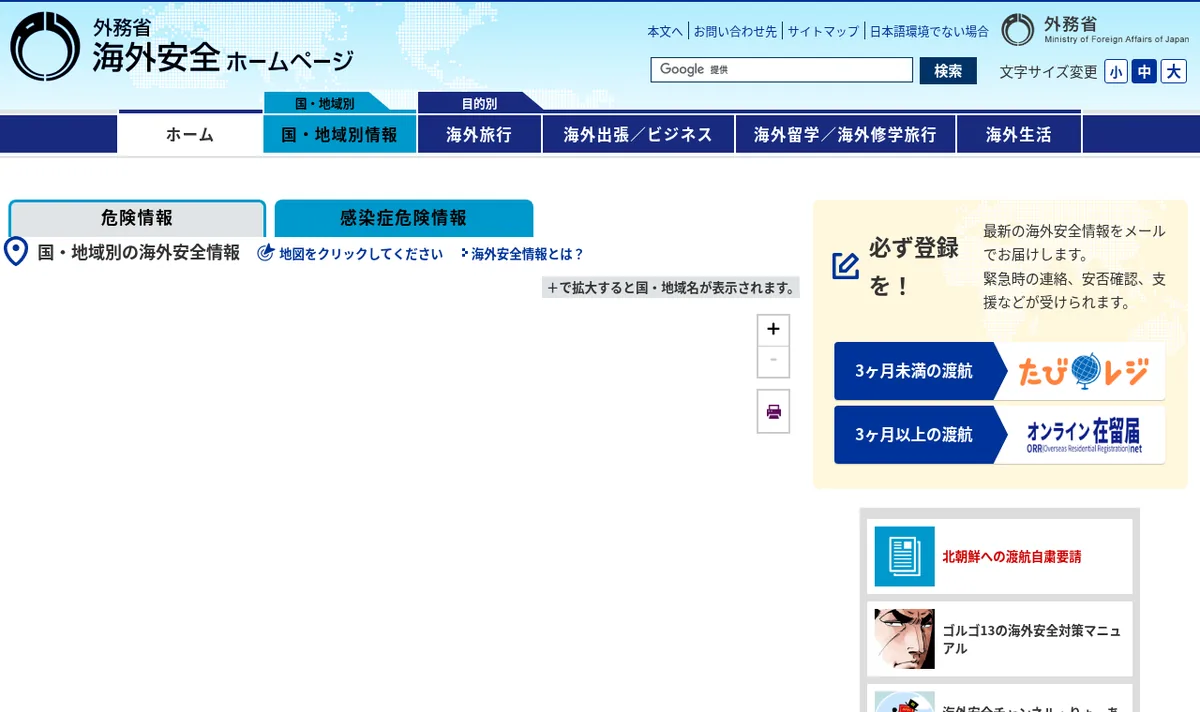The height and width of the screenshot is (712, 1200).
Task: Focus the Google custom search field
Action: coord(782,70)
